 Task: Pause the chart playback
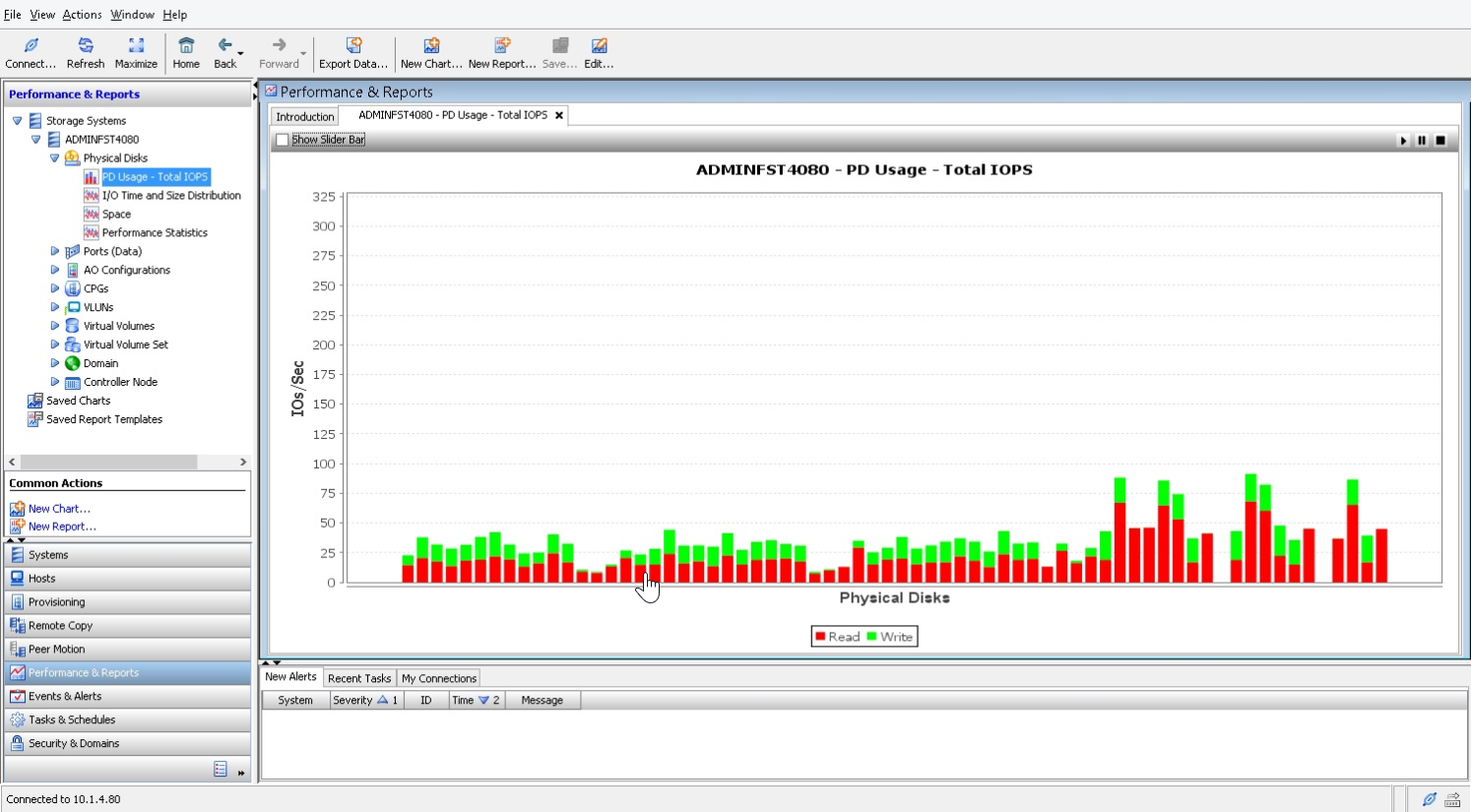click(1422, 141)
